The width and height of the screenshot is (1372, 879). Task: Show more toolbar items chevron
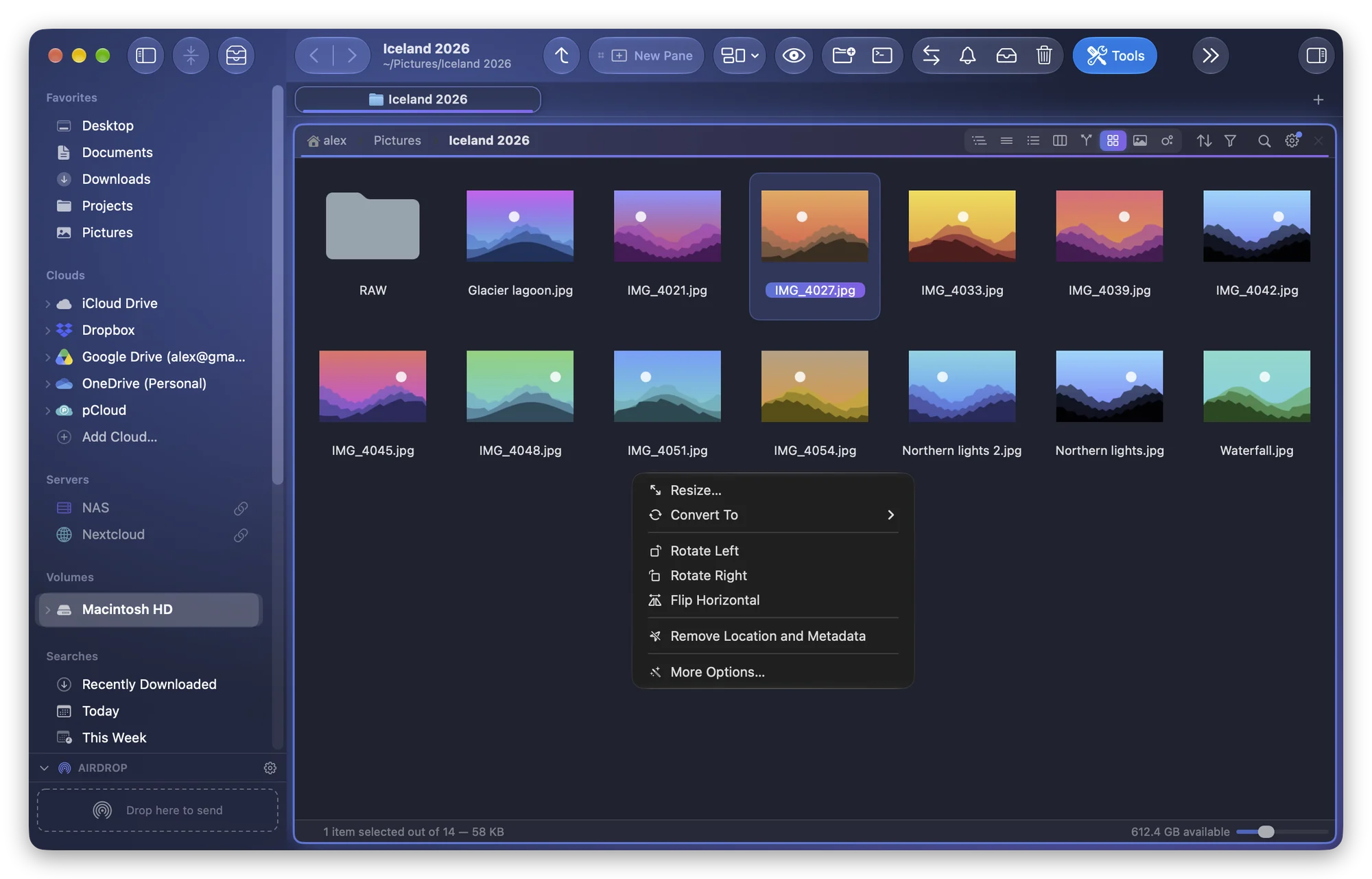coord(1210,56)
